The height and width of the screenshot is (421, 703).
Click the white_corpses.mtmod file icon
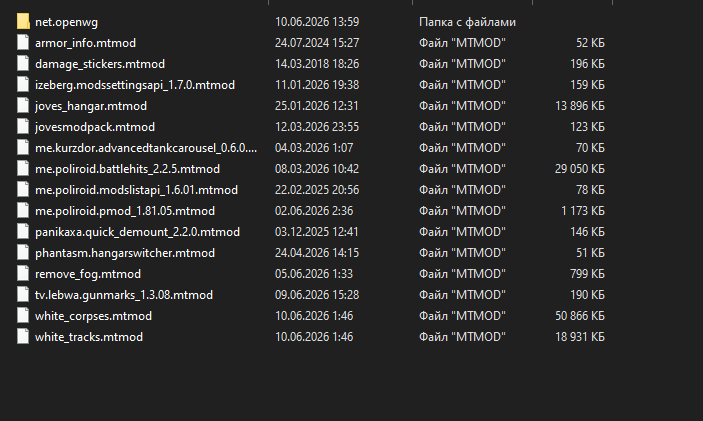click(x=23, y=316)
